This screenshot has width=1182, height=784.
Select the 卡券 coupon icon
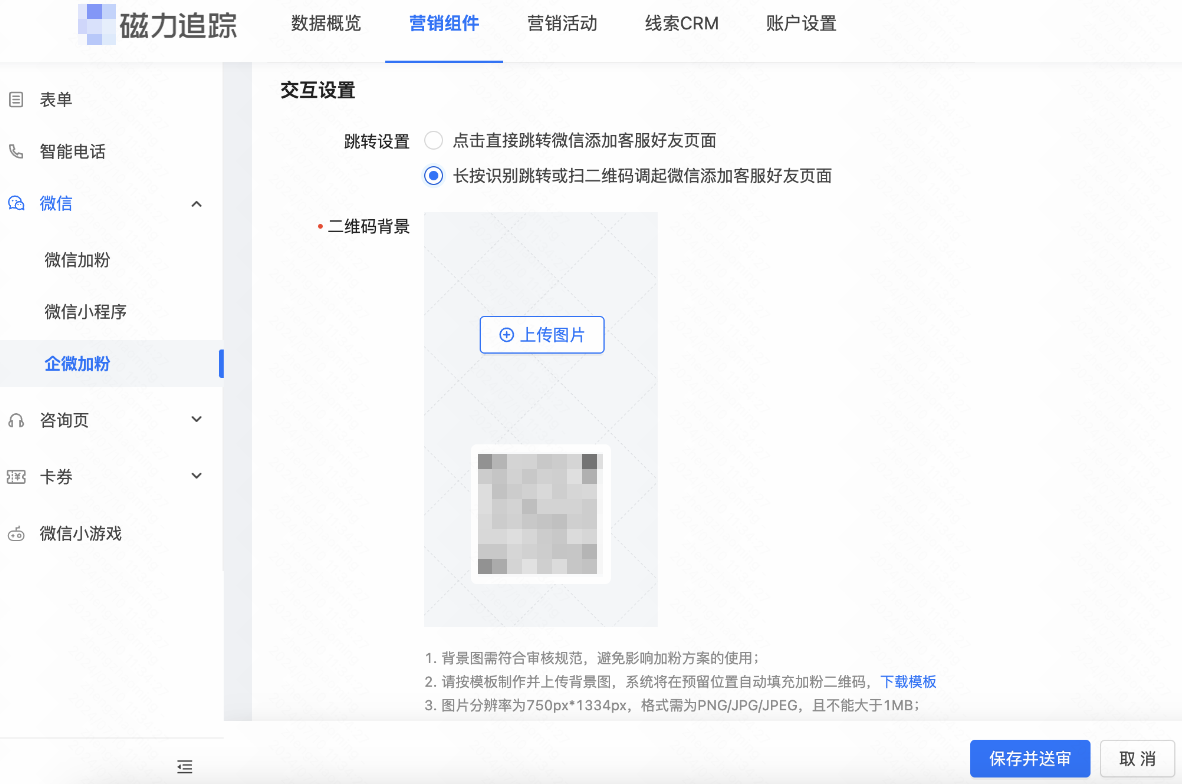point(15,476)
